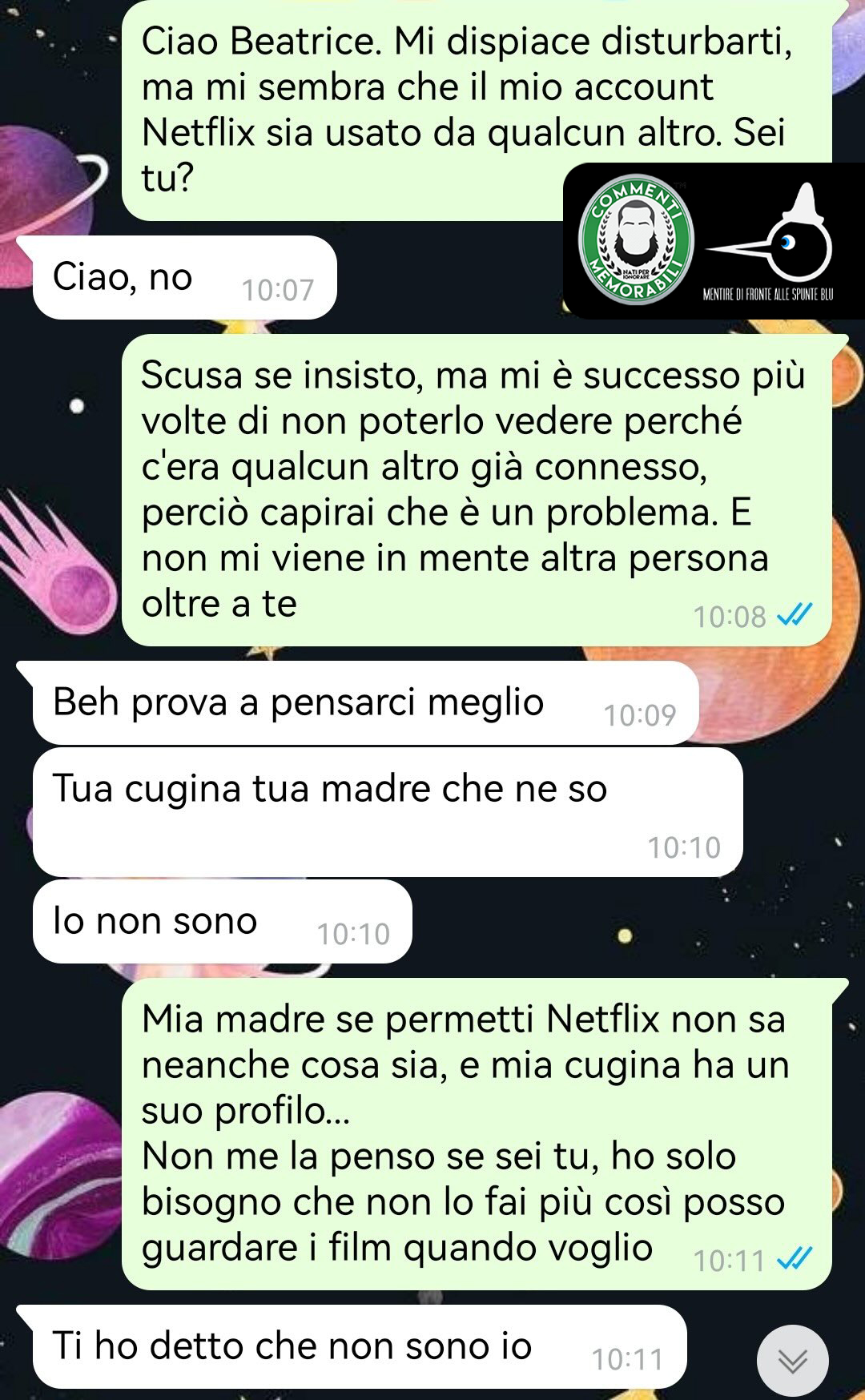Tap the scroll-to-bottom double chevron button
The width and height of the screenshot is (865, 1400).
point(792,1361)
